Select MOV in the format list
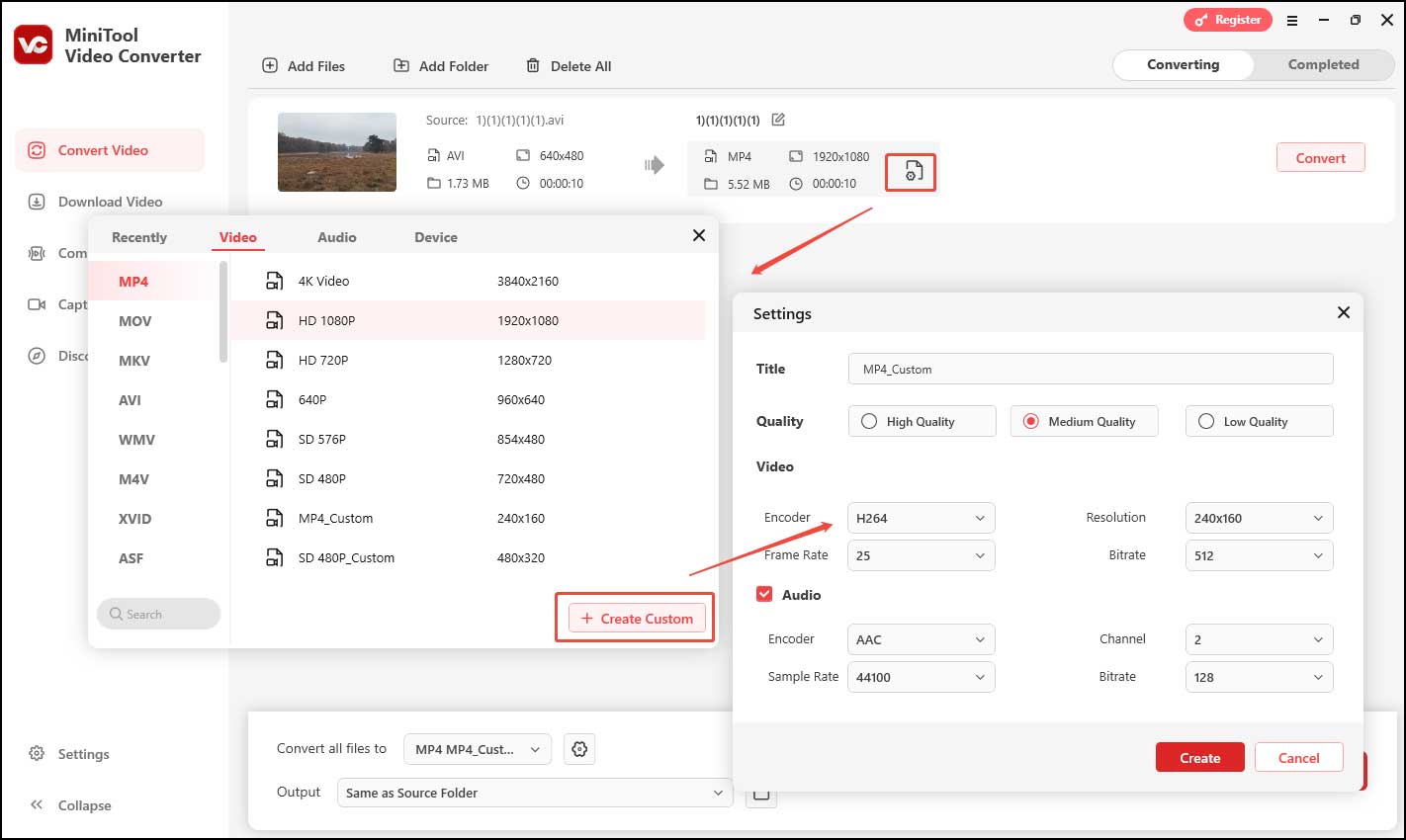The width and height of the screenshot is (1406, 840). [x=135, y=321]
